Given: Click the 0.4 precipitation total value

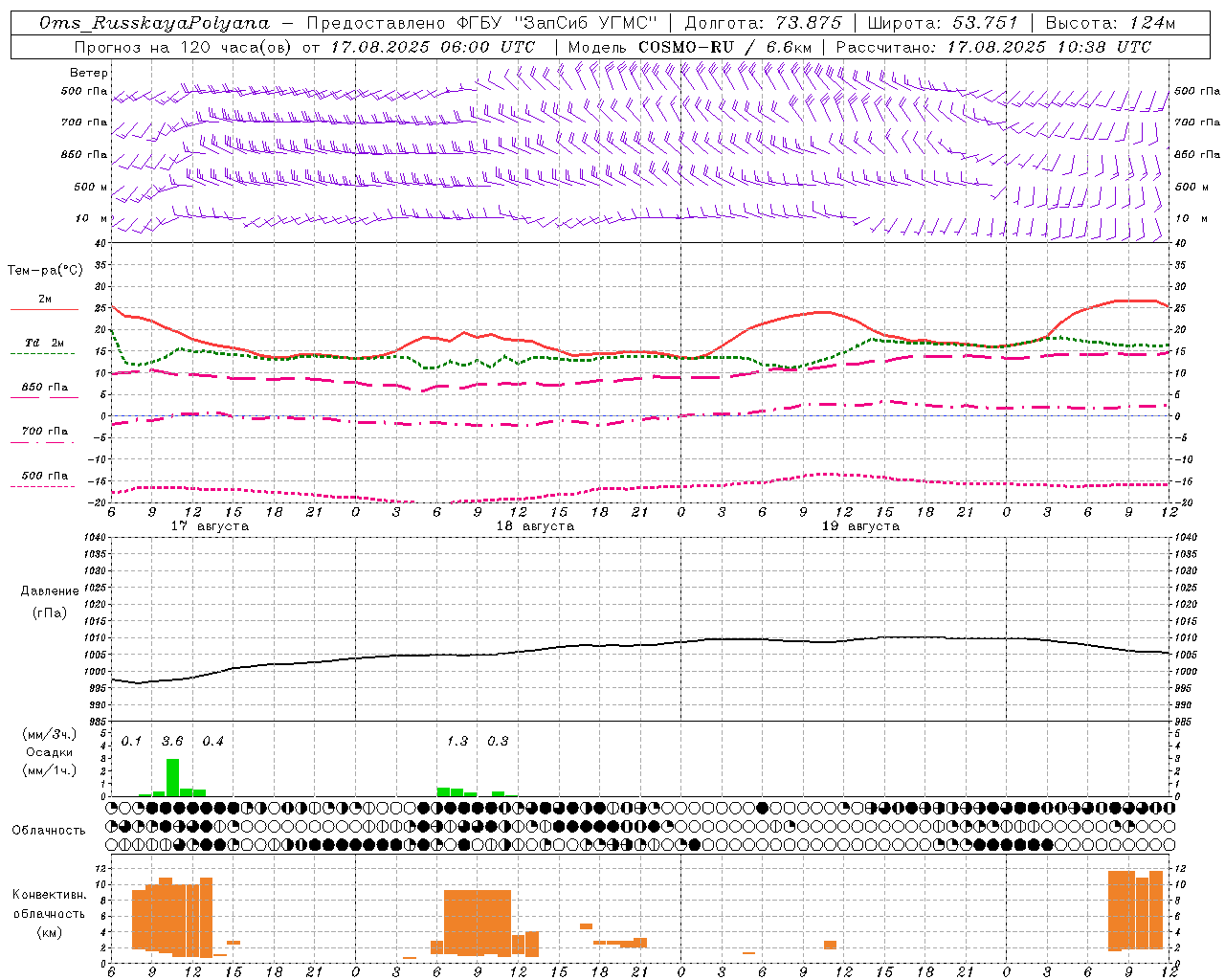Looking at the screenshot, I should (212, 741).
